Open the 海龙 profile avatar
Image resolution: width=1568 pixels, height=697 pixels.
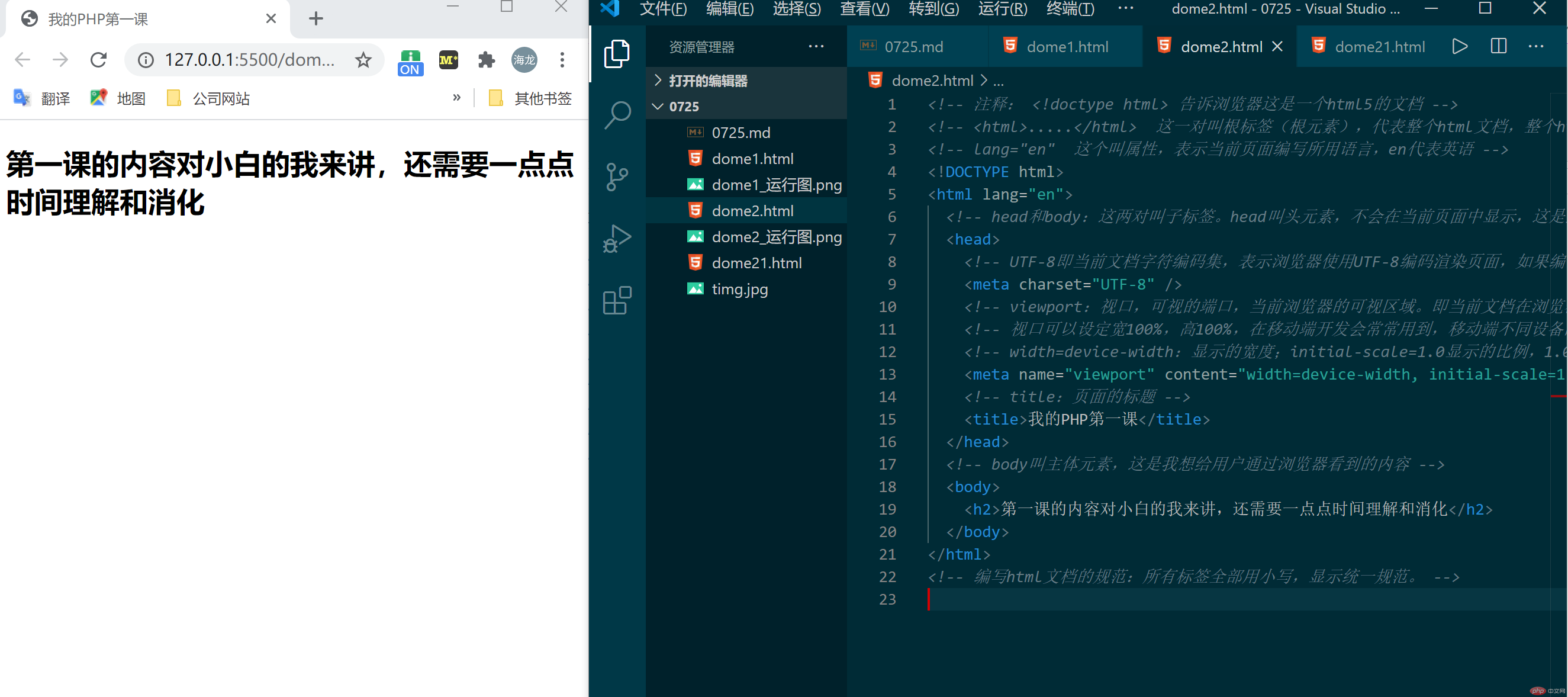pyautogui.click(x=524, y=60)
